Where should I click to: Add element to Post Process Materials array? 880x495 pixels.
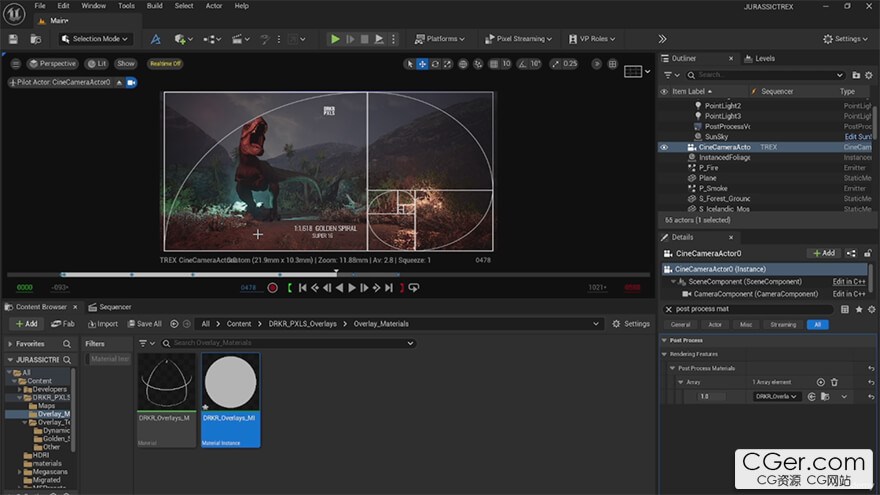pos(821,382)
